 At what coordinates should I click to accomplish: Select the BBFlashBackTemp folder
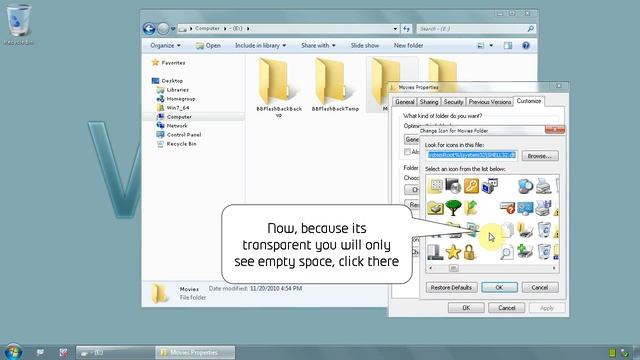click(x=335, y=85)
